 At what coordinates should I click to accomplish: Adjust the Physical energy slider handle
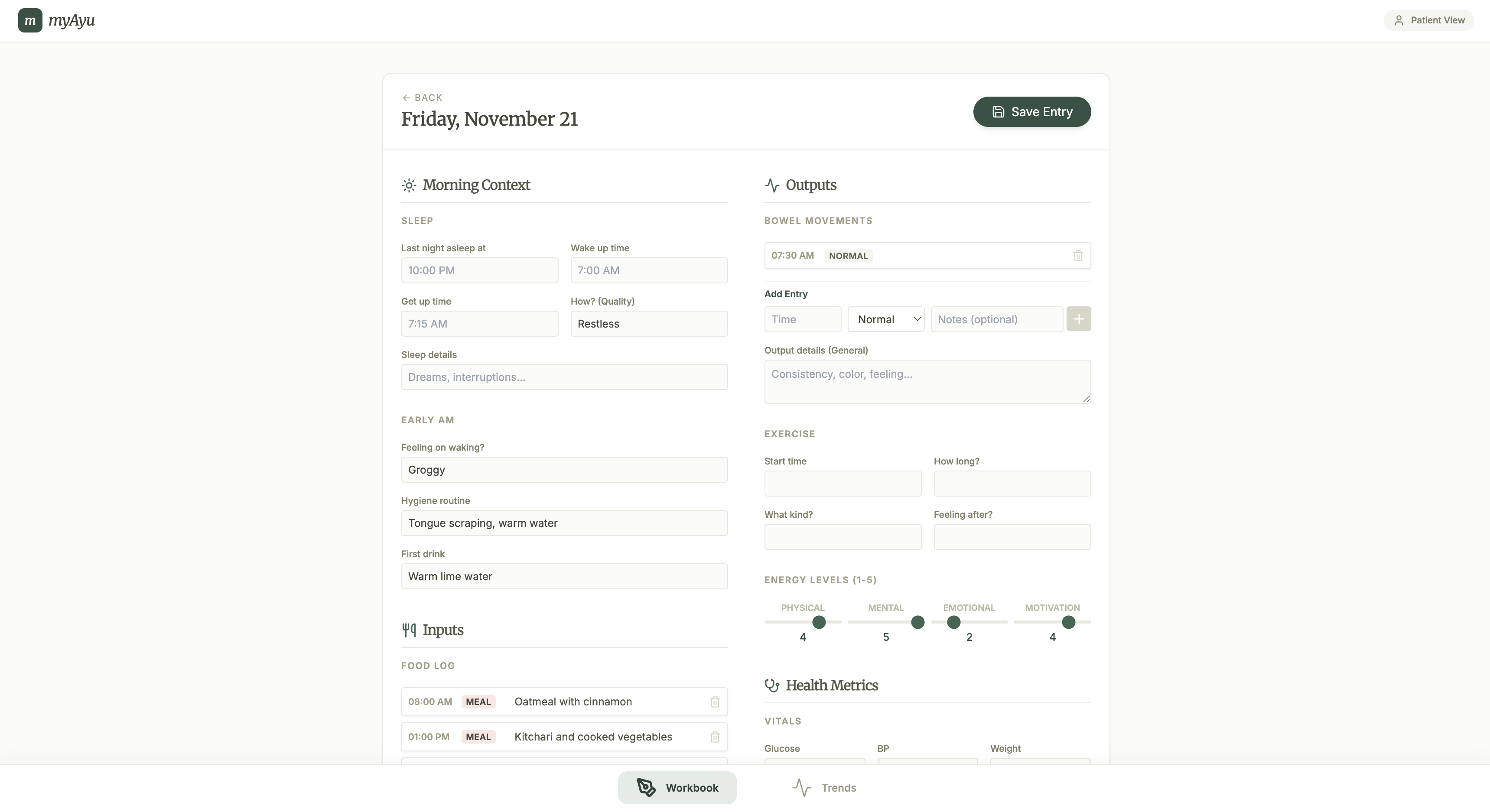coord(818,622)
